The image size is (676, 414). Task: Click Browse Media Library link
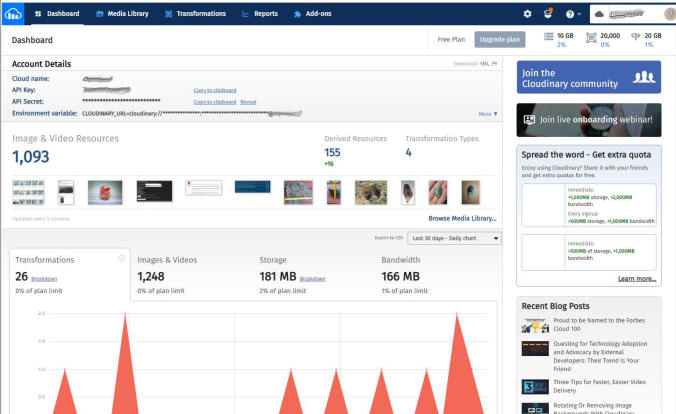[x=462, y=219]
